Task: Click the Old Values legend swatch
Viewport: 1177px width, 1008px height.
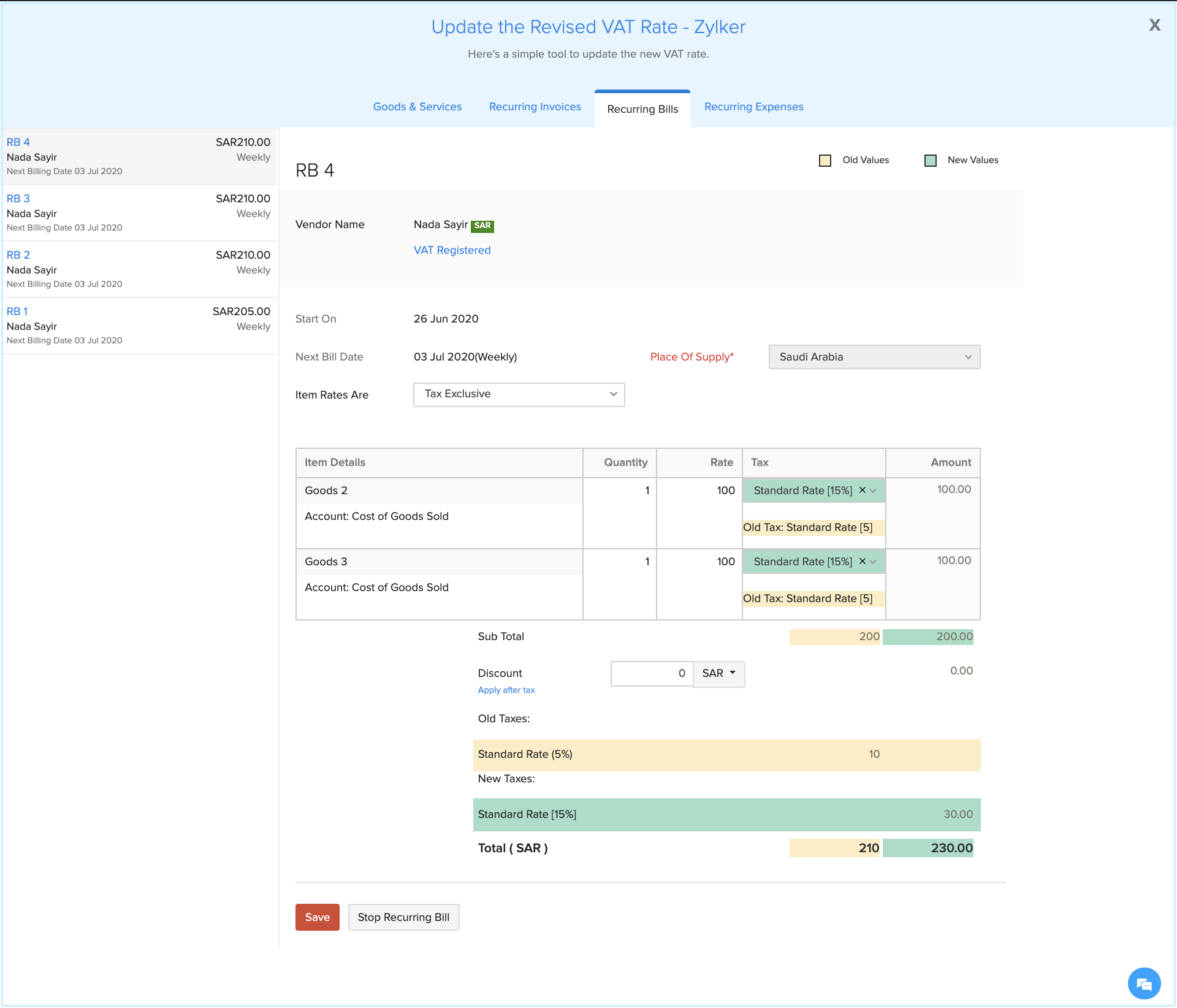Action: (825, 161)
